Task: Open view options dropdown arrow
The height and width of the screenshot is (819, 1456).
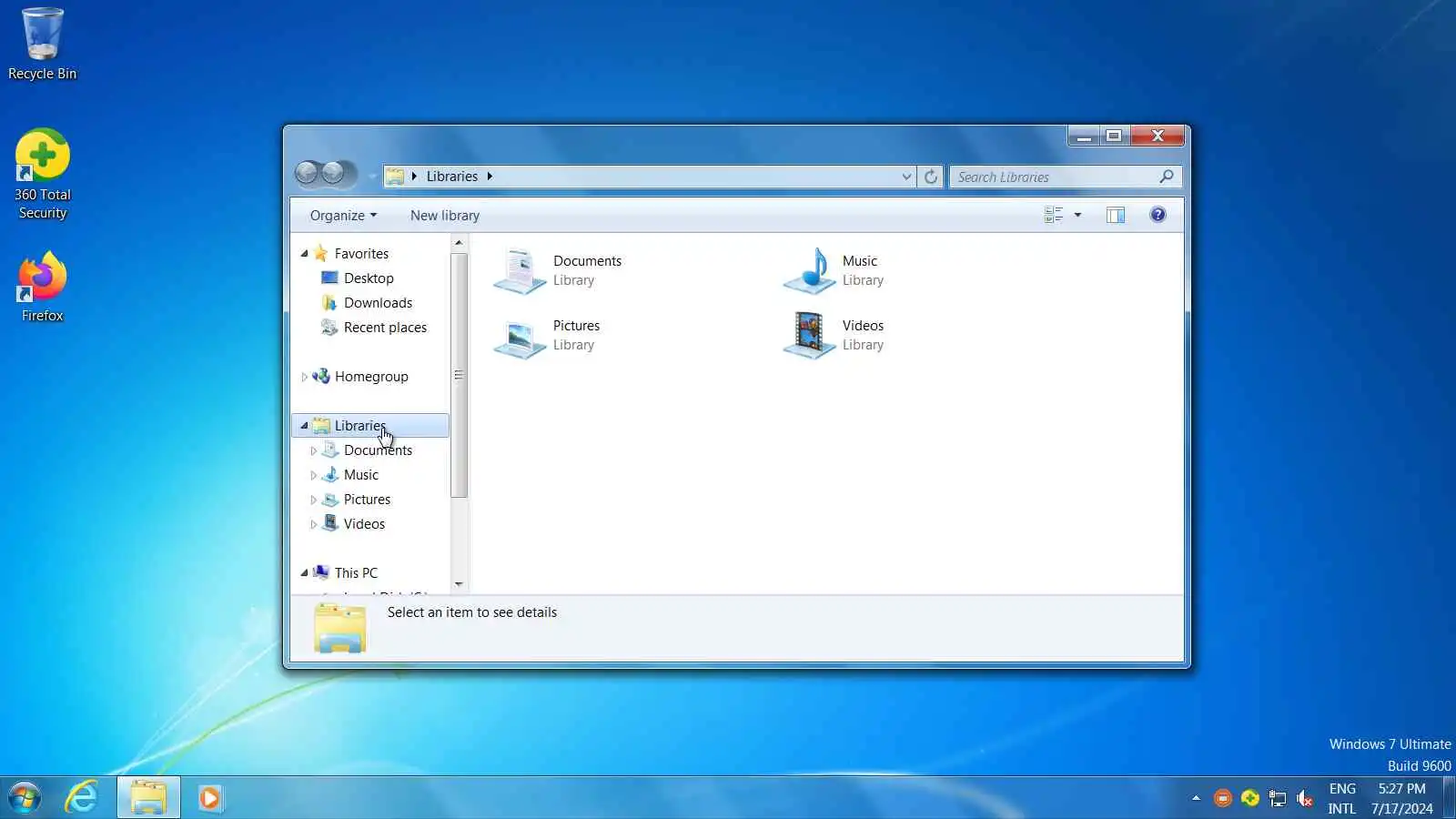Action: coord(1077,215)
